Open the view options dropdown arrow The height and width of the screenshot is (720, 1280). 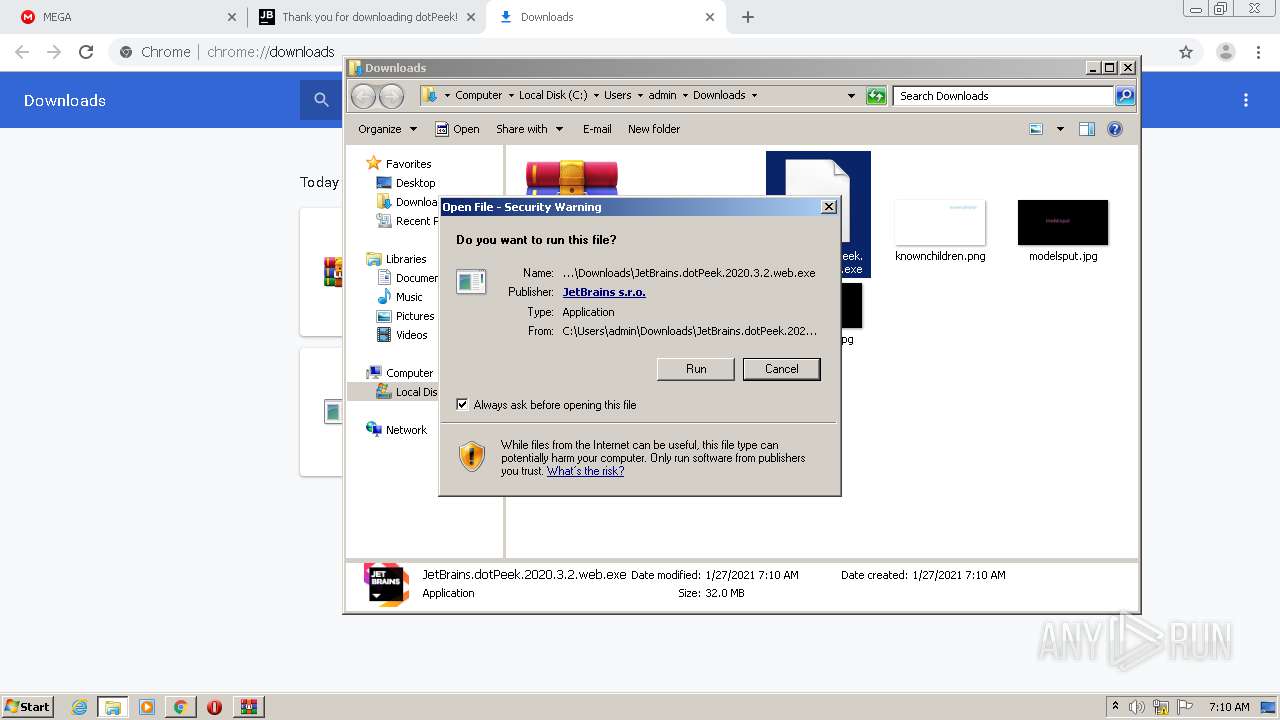1060,129
